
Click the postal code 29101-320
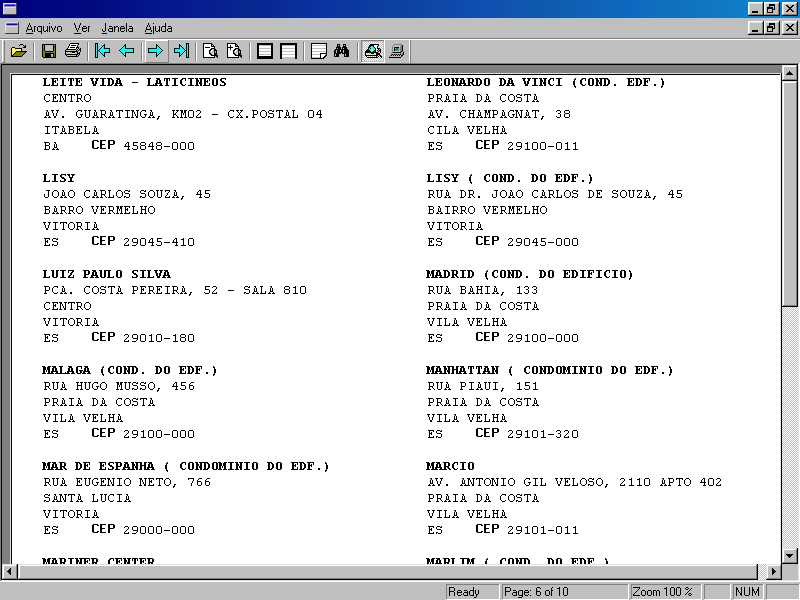(x=543, y=434)
